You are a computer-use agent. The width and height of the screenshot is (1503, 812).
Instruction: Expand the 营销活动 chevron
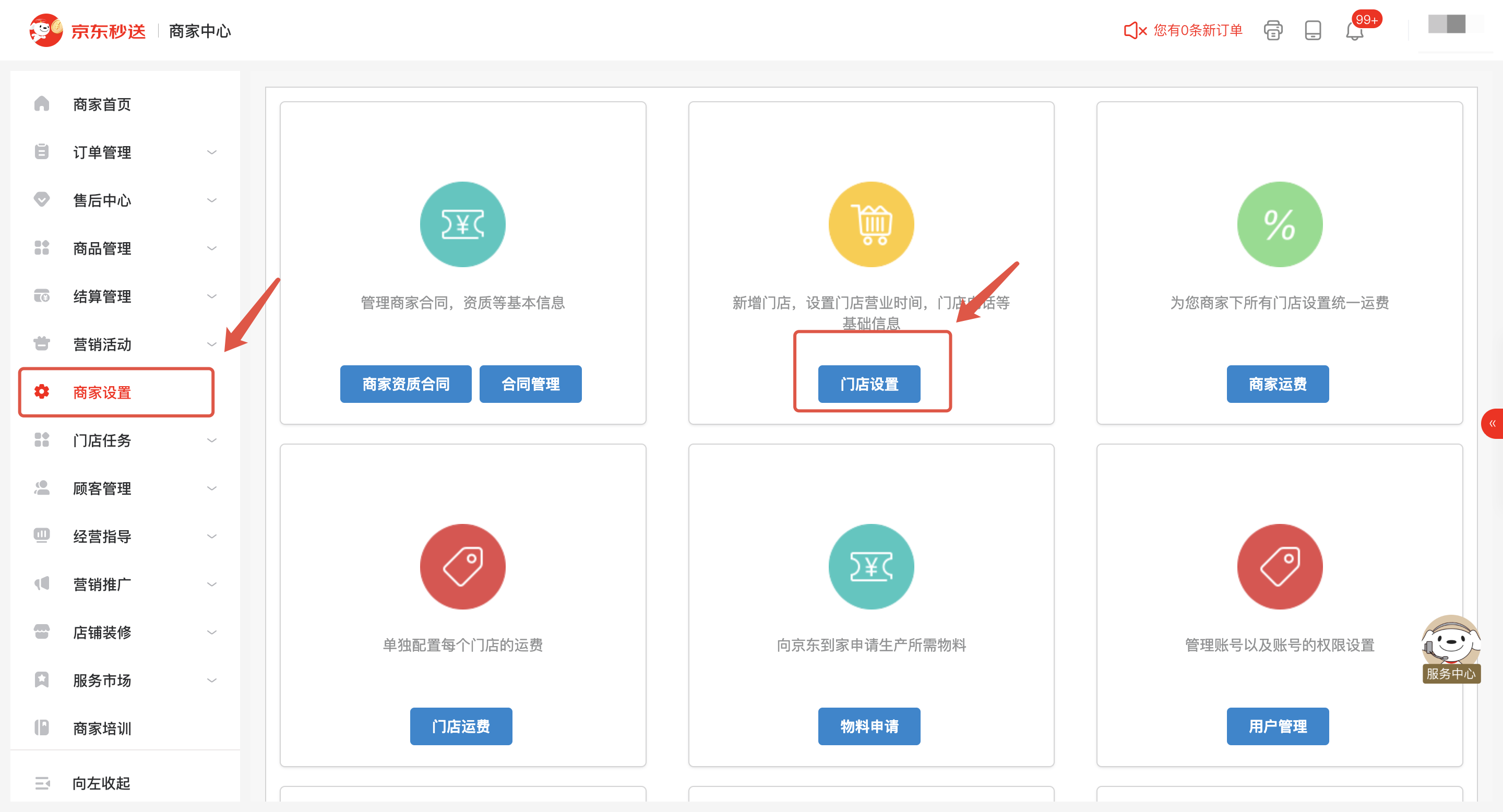coord(212,344)
